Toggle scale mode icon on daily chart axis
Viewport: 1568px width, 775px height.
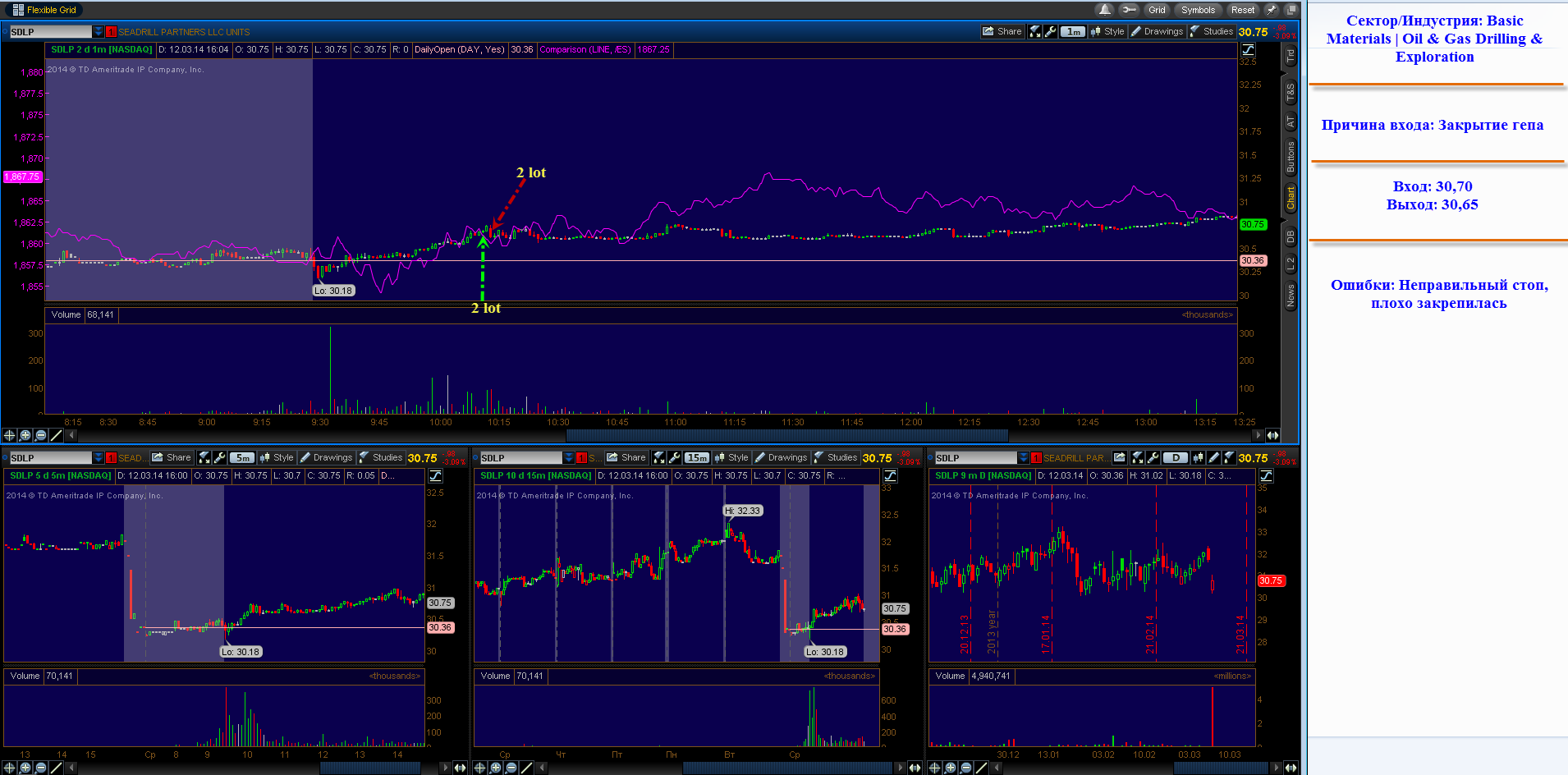click(1266, 475)
